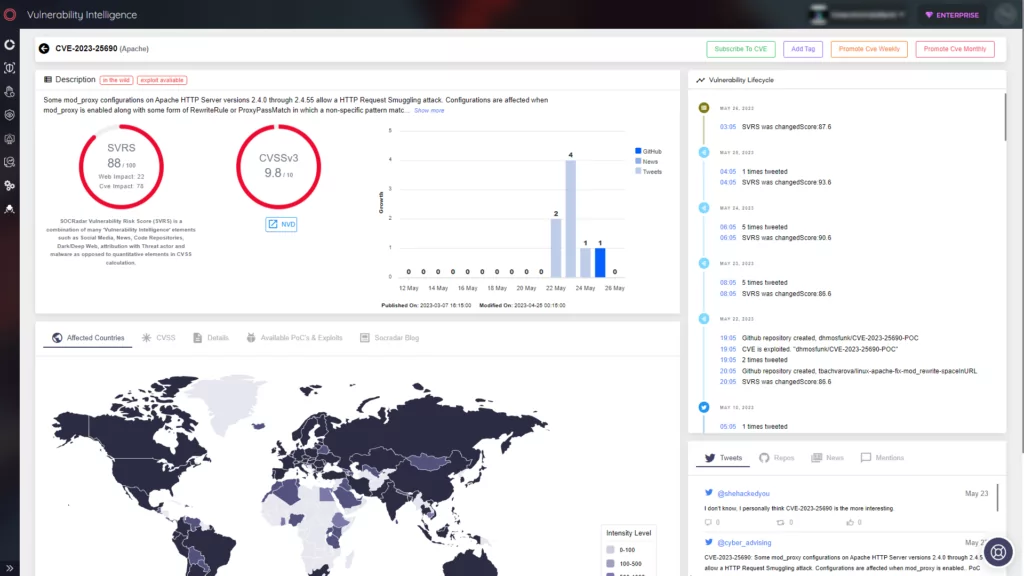Click 'CVE is exploited' lifecycle entry

coord(820,349)
